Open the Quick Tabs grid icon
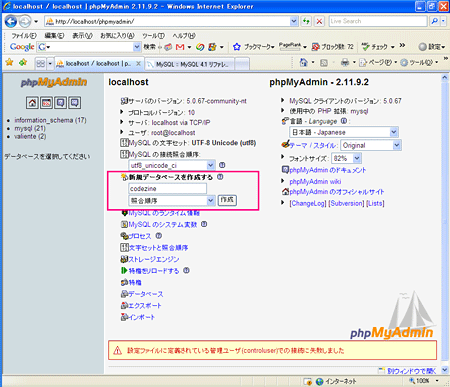The height and width of the screenshot is (387, 450). tap(40, 63)
